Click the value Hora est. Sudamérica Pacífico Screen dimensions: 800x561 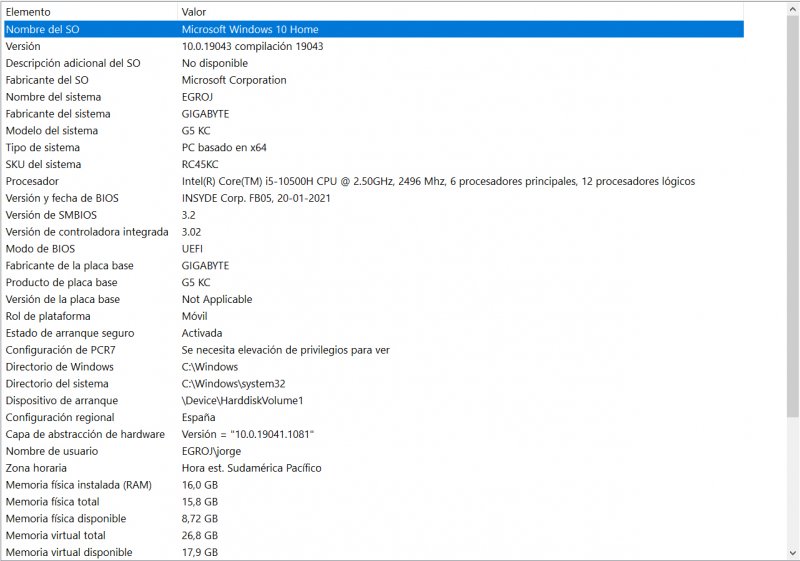[252, 467]
